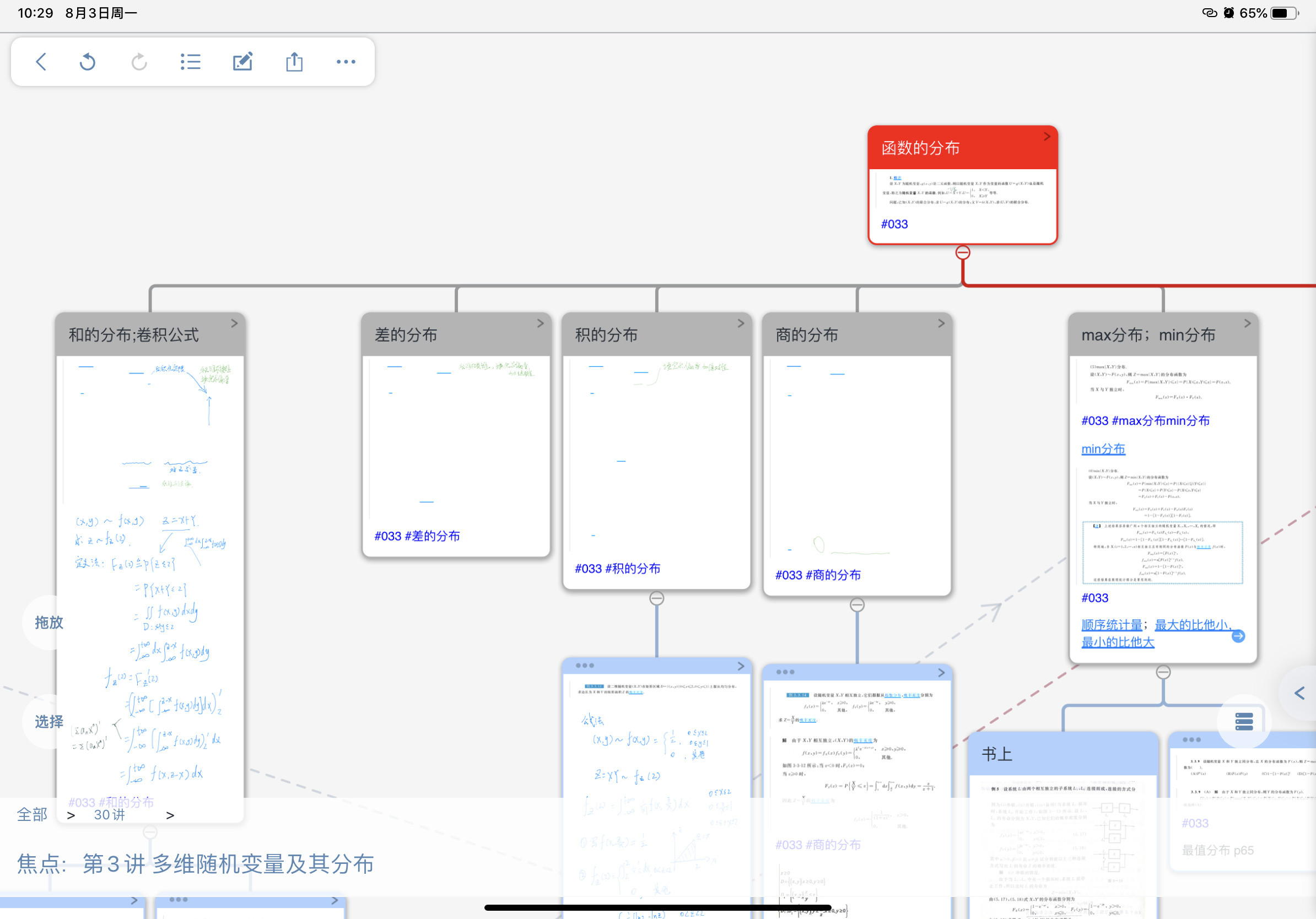Go to 30讲 in the breadcrumb
The height and width of the screenshot is (919, 1316).
(x=110, y=814)
